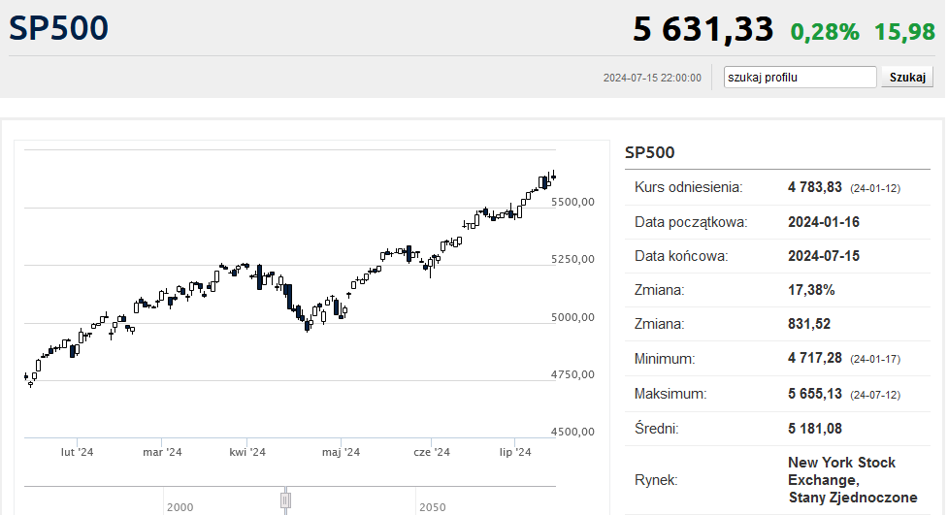The height and width of the screenshot is (515, 948).
Task: Click the lut '24 axis label
Action: [x=77, y=452]
